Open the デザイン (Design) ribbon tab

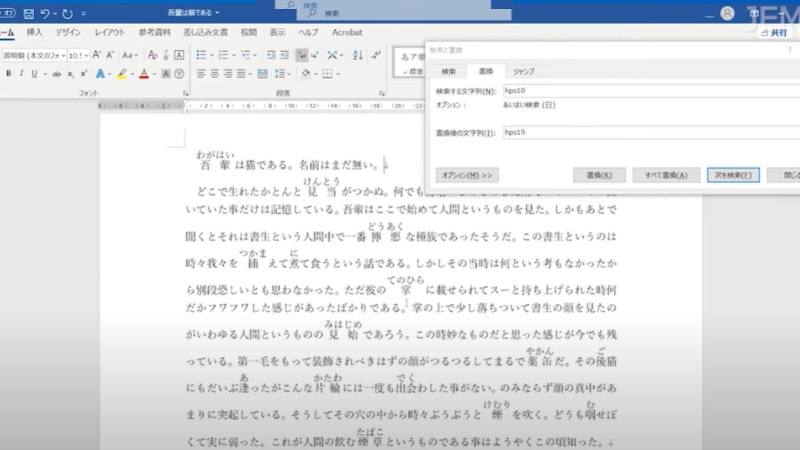(68, 32)
